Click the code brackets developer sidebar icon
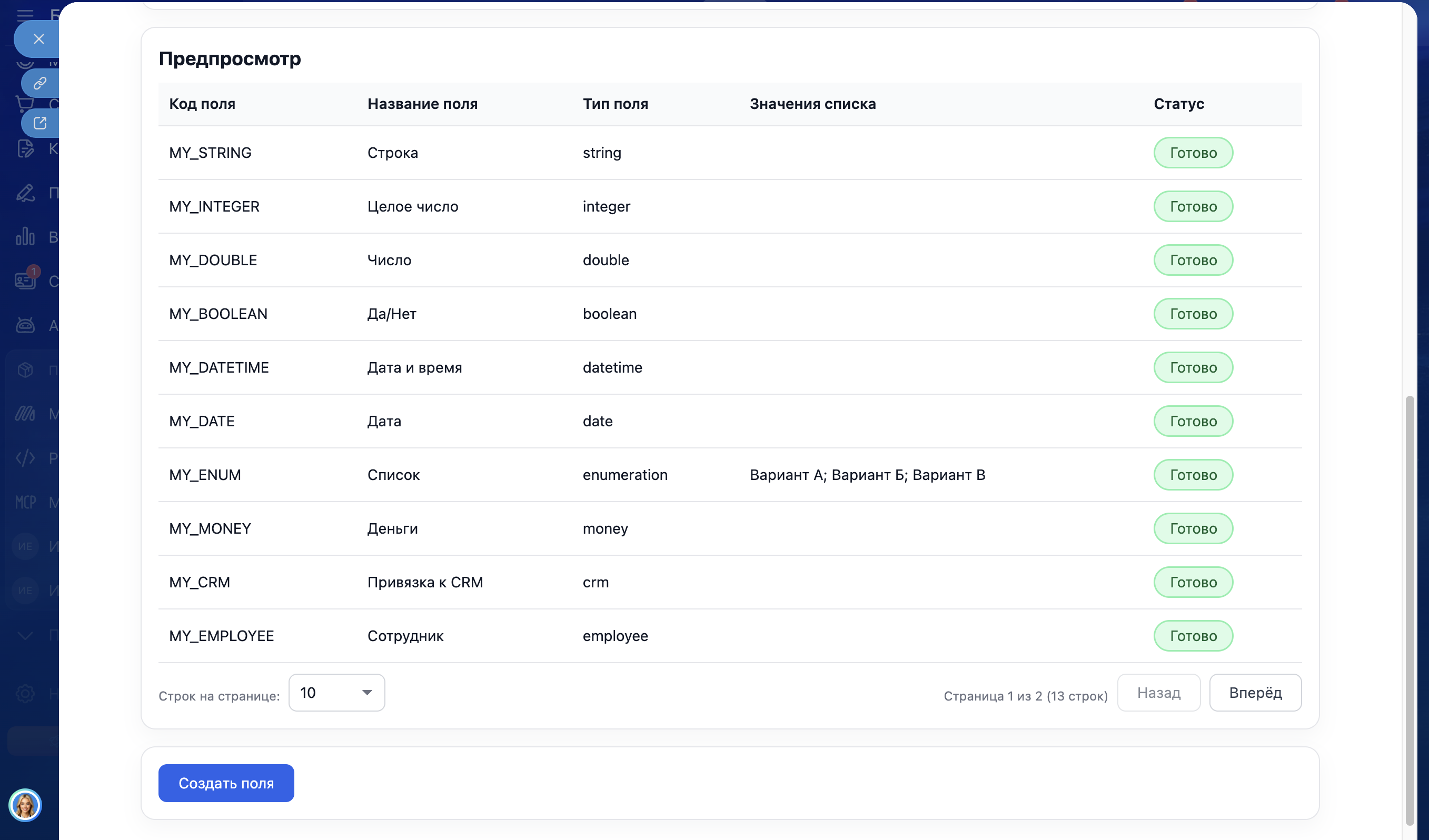 [x=25, y=458]
